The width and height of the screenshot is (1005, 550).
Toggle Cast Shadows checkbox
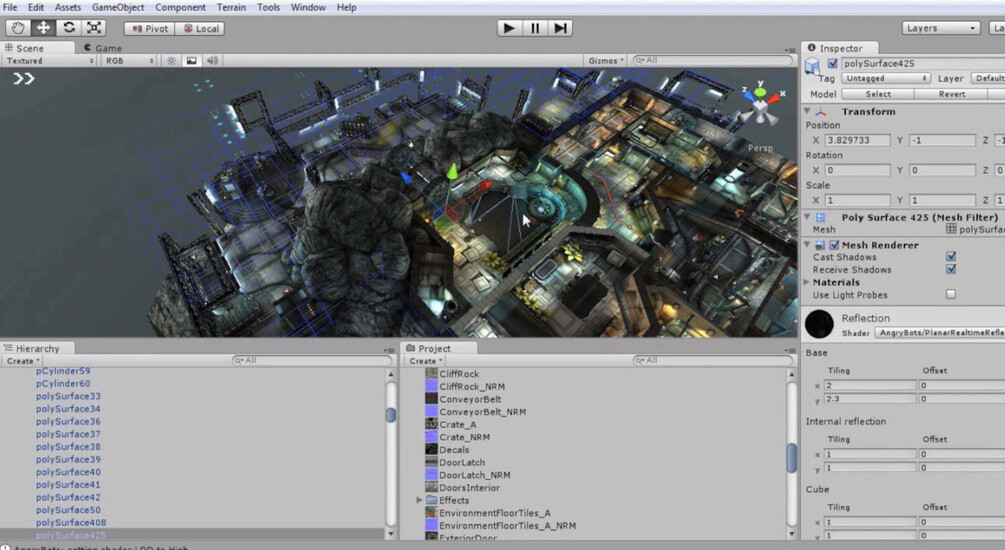click(951, 256)
